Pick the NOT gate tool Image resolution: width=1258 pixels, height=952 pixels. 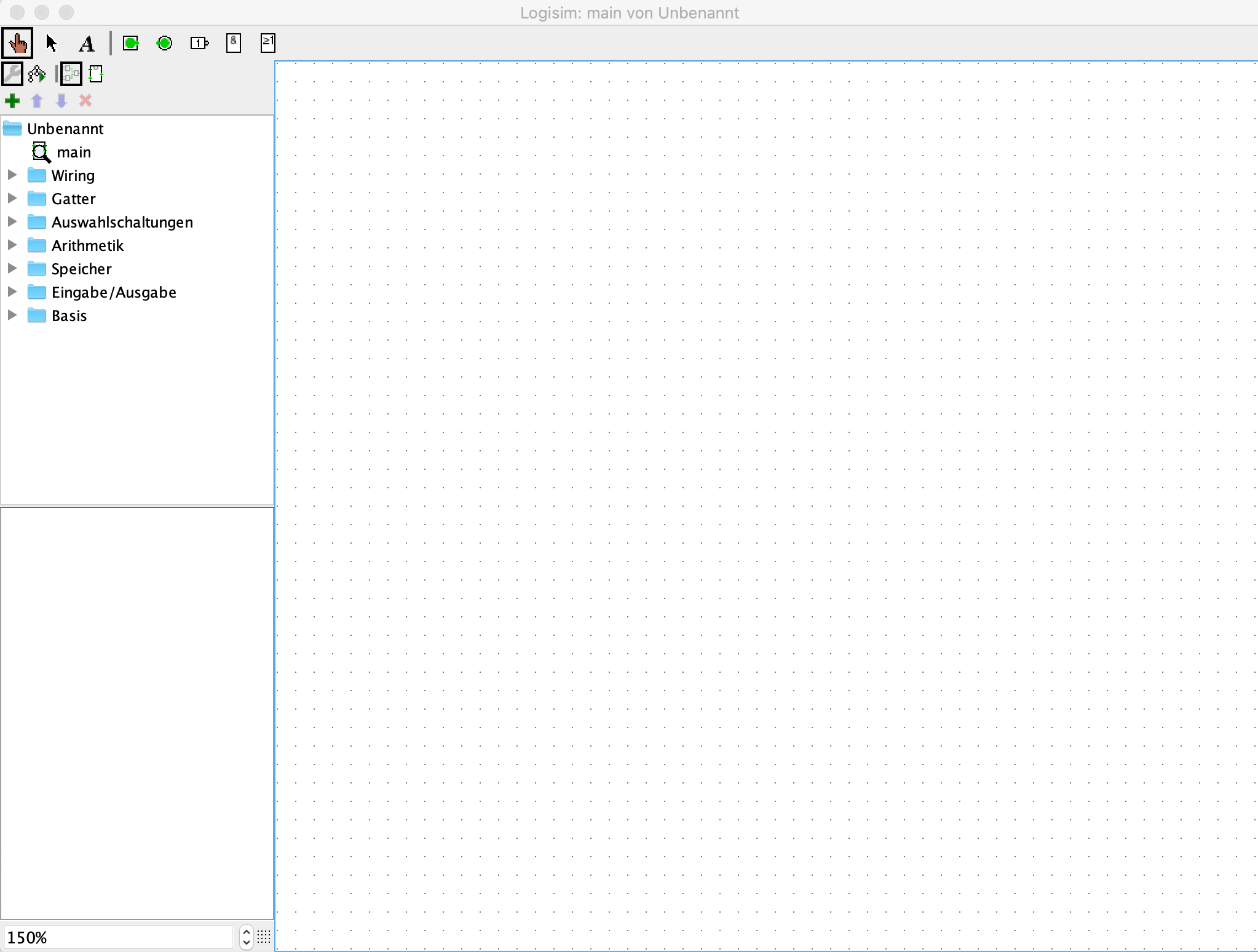[x=199, y=43]
